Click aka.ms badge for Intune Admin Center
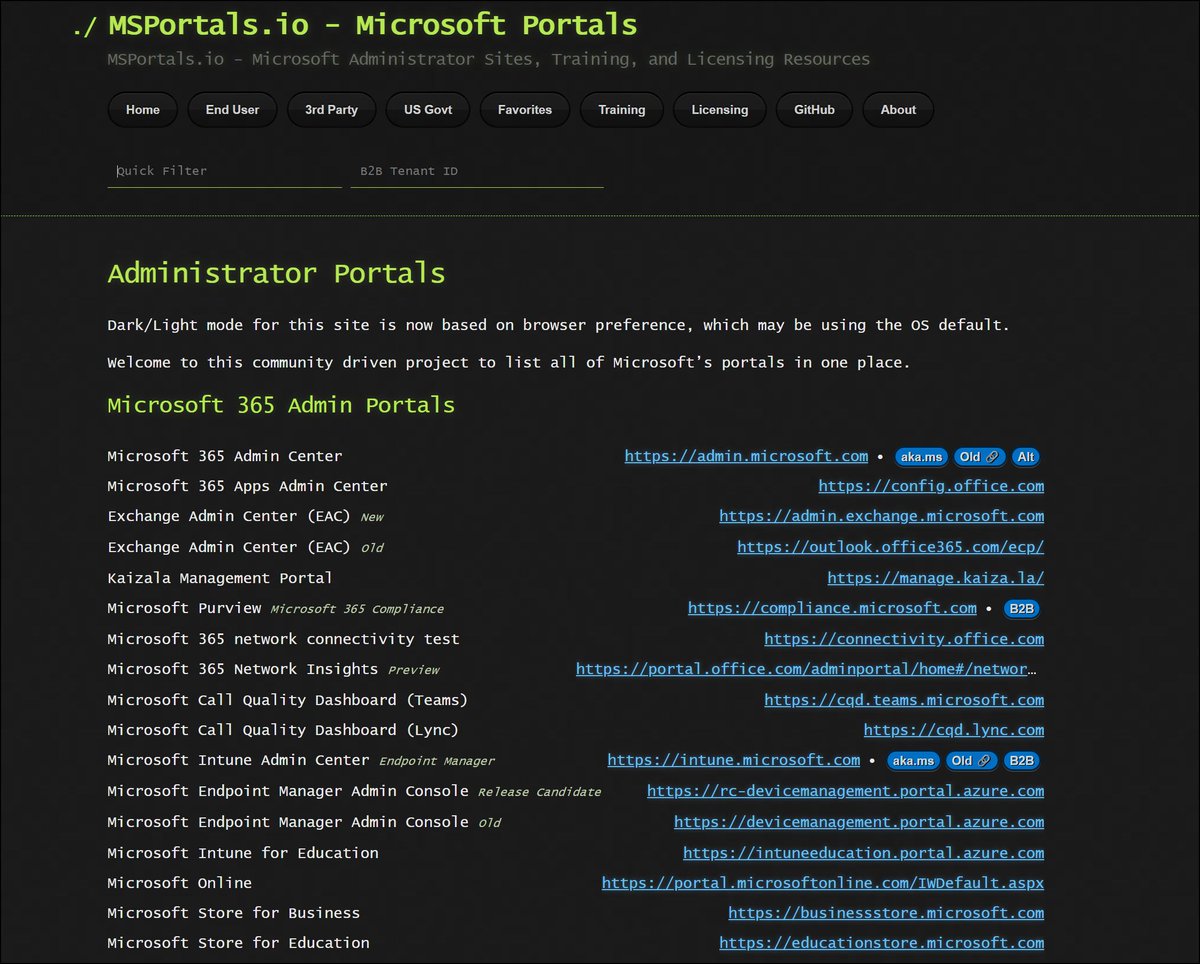This screenshot has height=964, width=1200. coord(913,761)
